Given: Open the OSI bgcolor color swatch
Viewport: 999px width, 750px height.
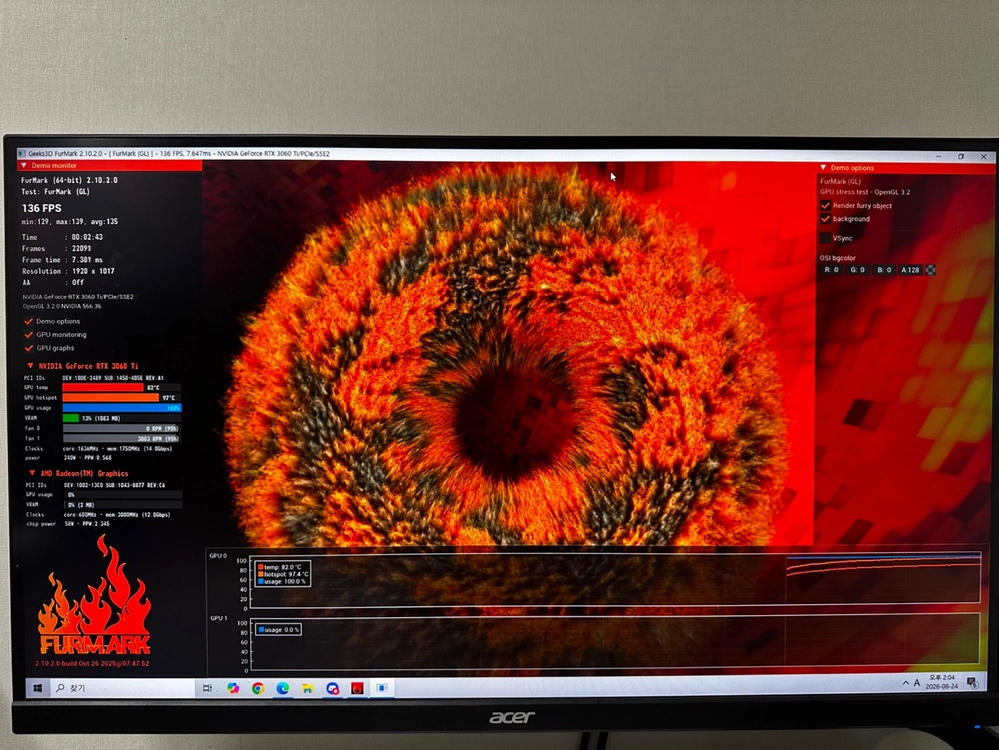Looking at the screenshot, I should 930,270.
